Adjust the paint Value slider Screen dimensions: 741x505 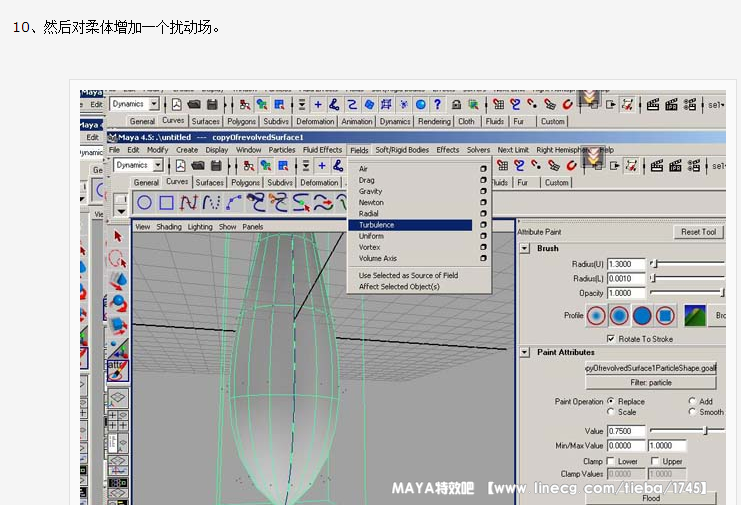pos(705,430)
